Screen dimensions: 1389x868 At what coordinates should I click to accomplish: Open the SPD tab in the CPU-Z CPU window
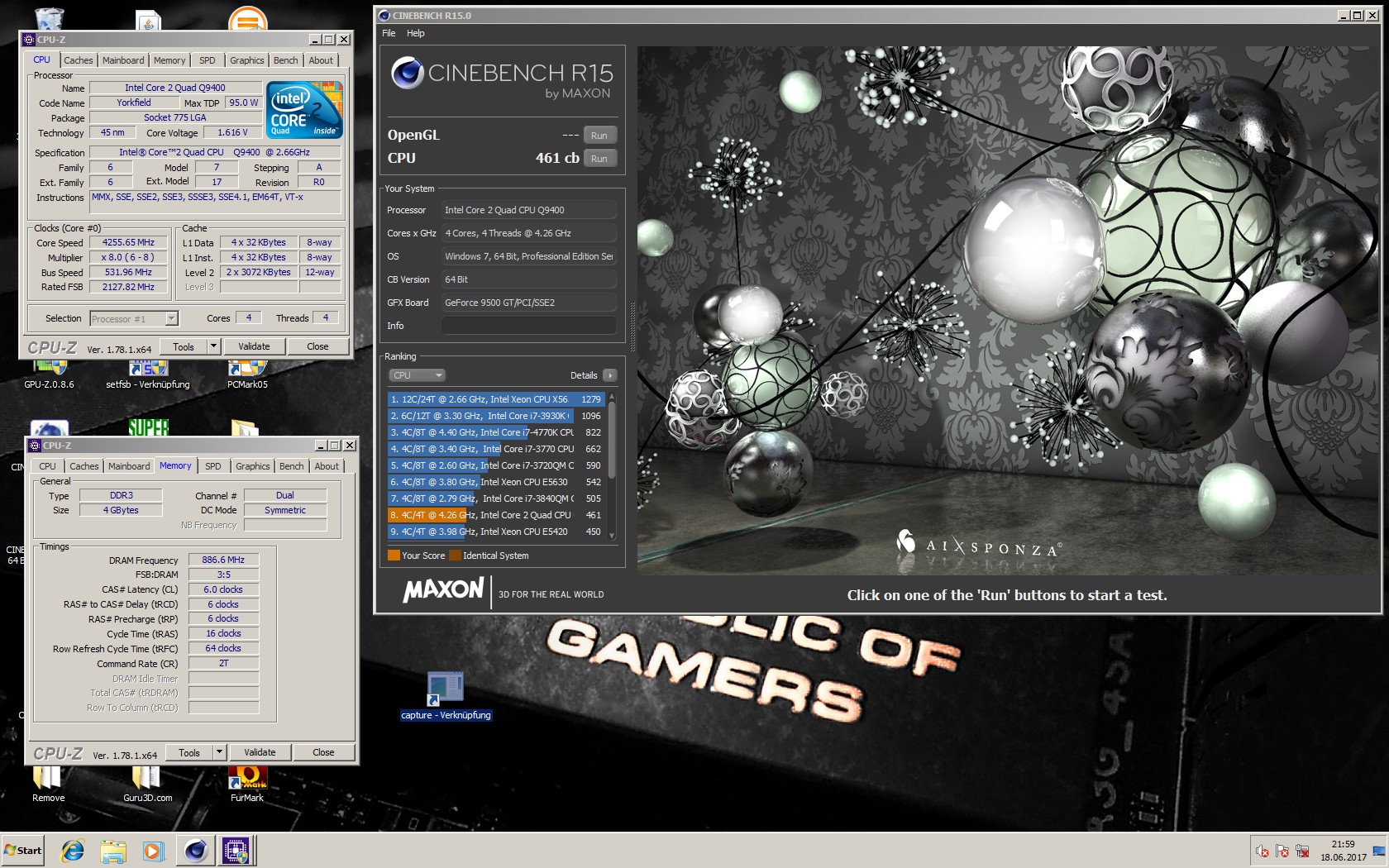(208, 60)
